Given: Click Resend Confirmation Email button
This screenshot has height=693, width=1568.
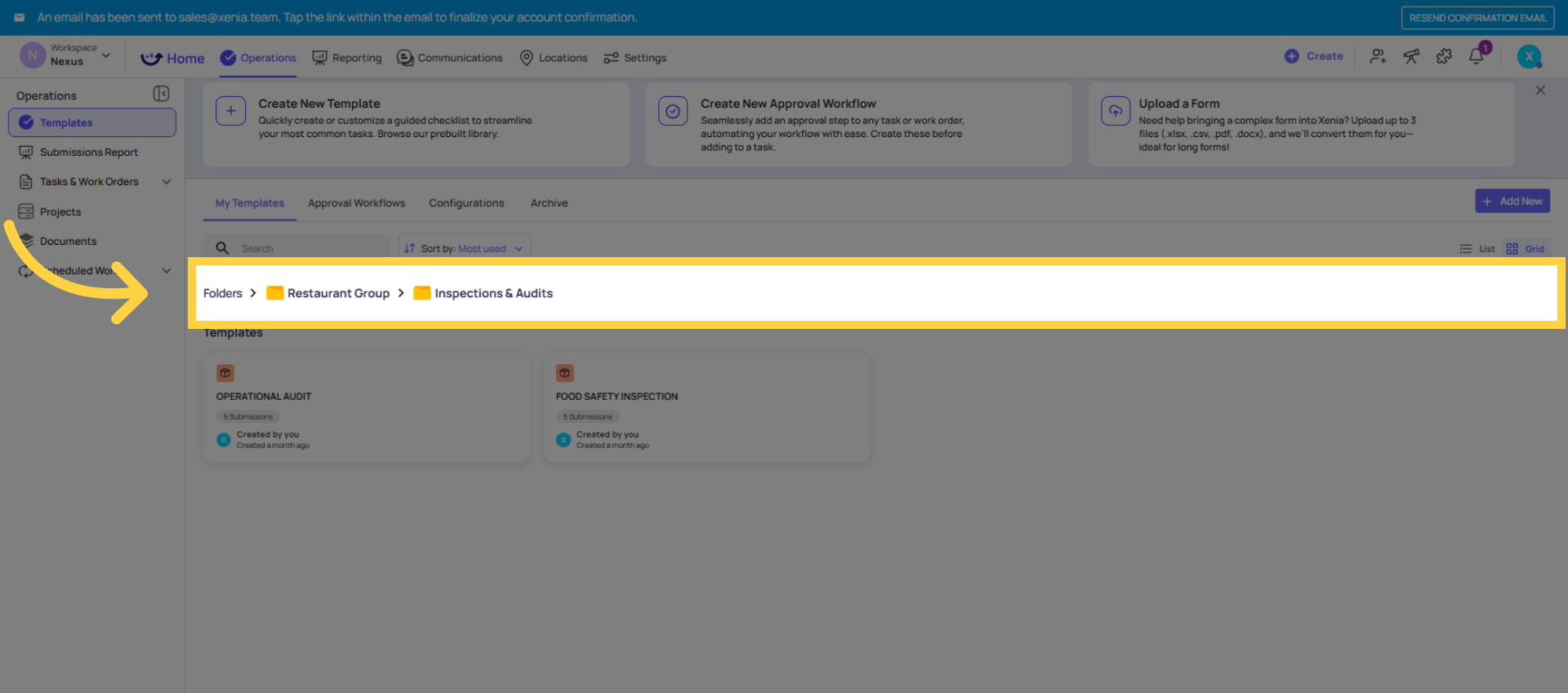Looking at the screenshot, I should pyautogui.click(x=1477, y=18).
